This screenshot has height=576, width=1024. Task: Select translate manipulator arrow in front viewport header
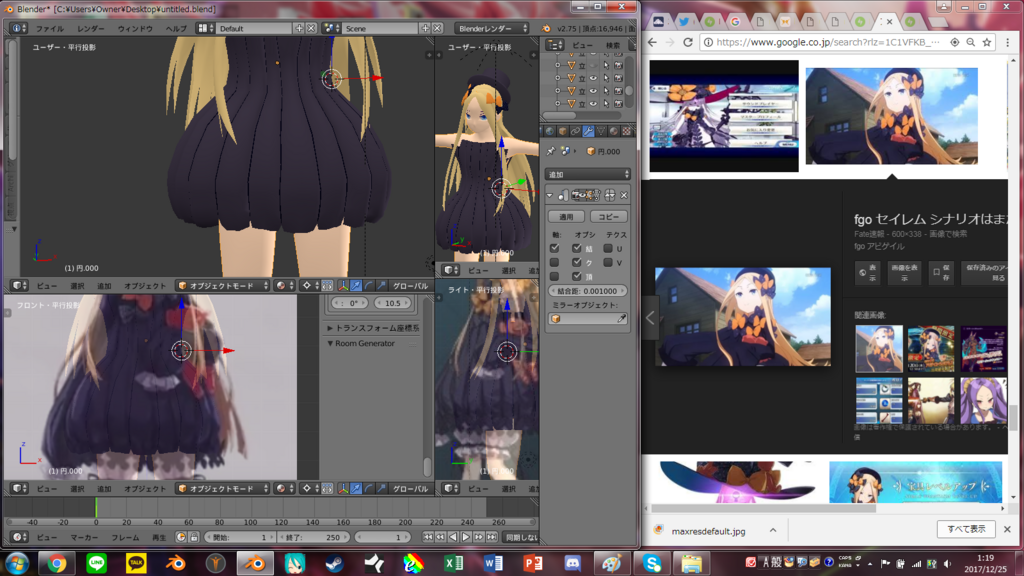click(356, 488)
